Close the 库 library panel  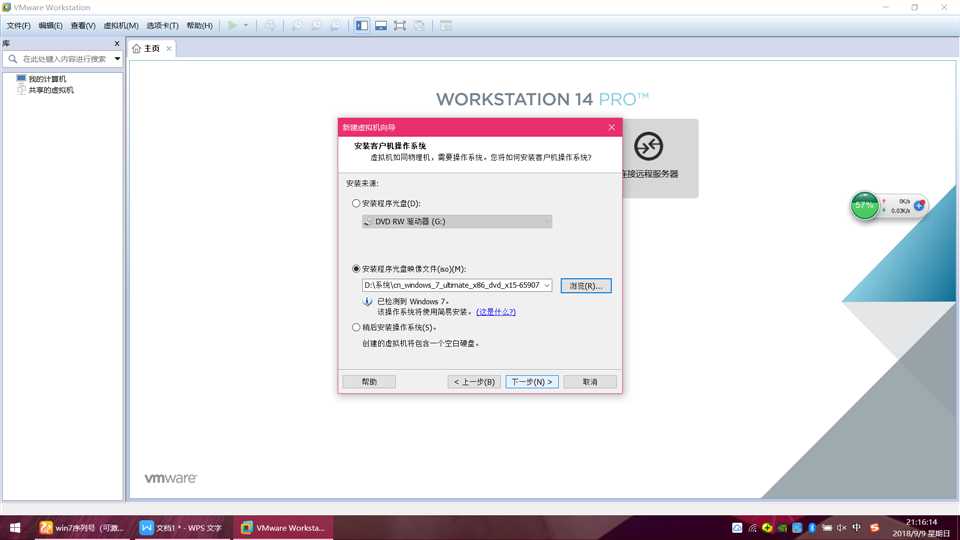pyautogui.click(x=116, y=43)
